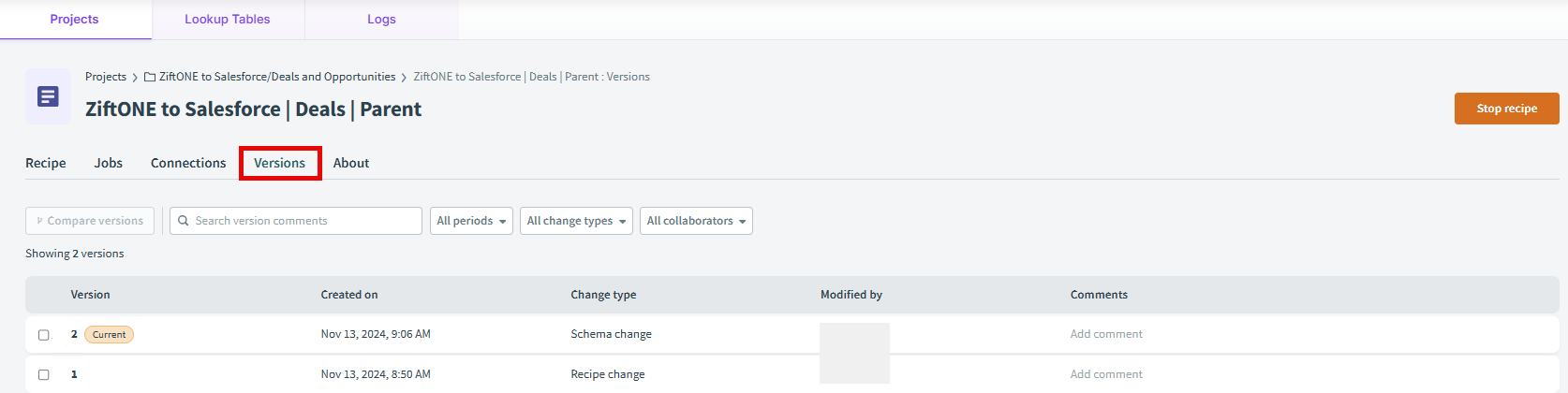Open the Logs tab

381,19
